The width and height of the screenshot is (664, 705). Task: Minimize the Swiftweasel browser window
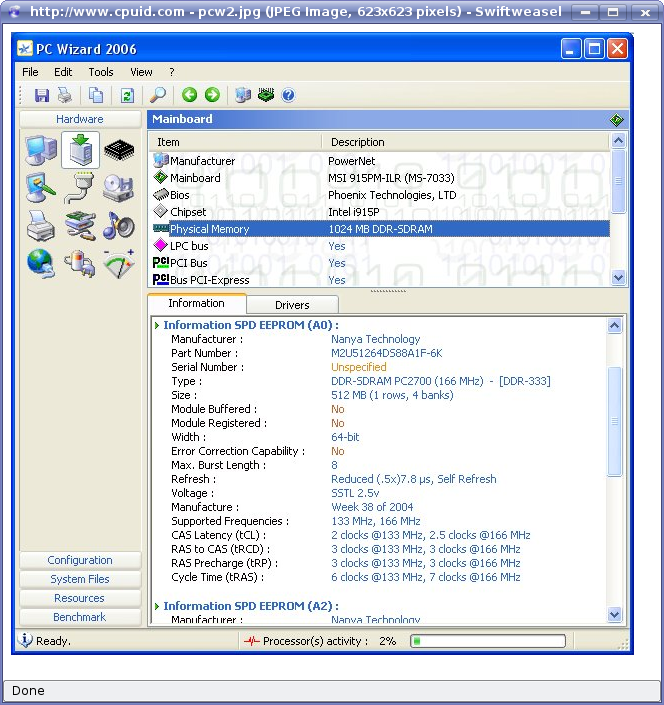coord(585,12)
